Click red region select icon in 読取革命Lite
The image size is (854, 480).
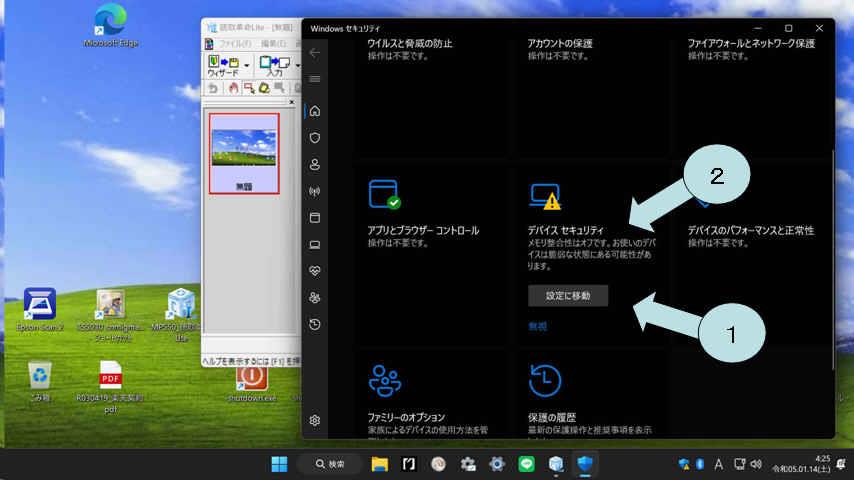point(249,88)
